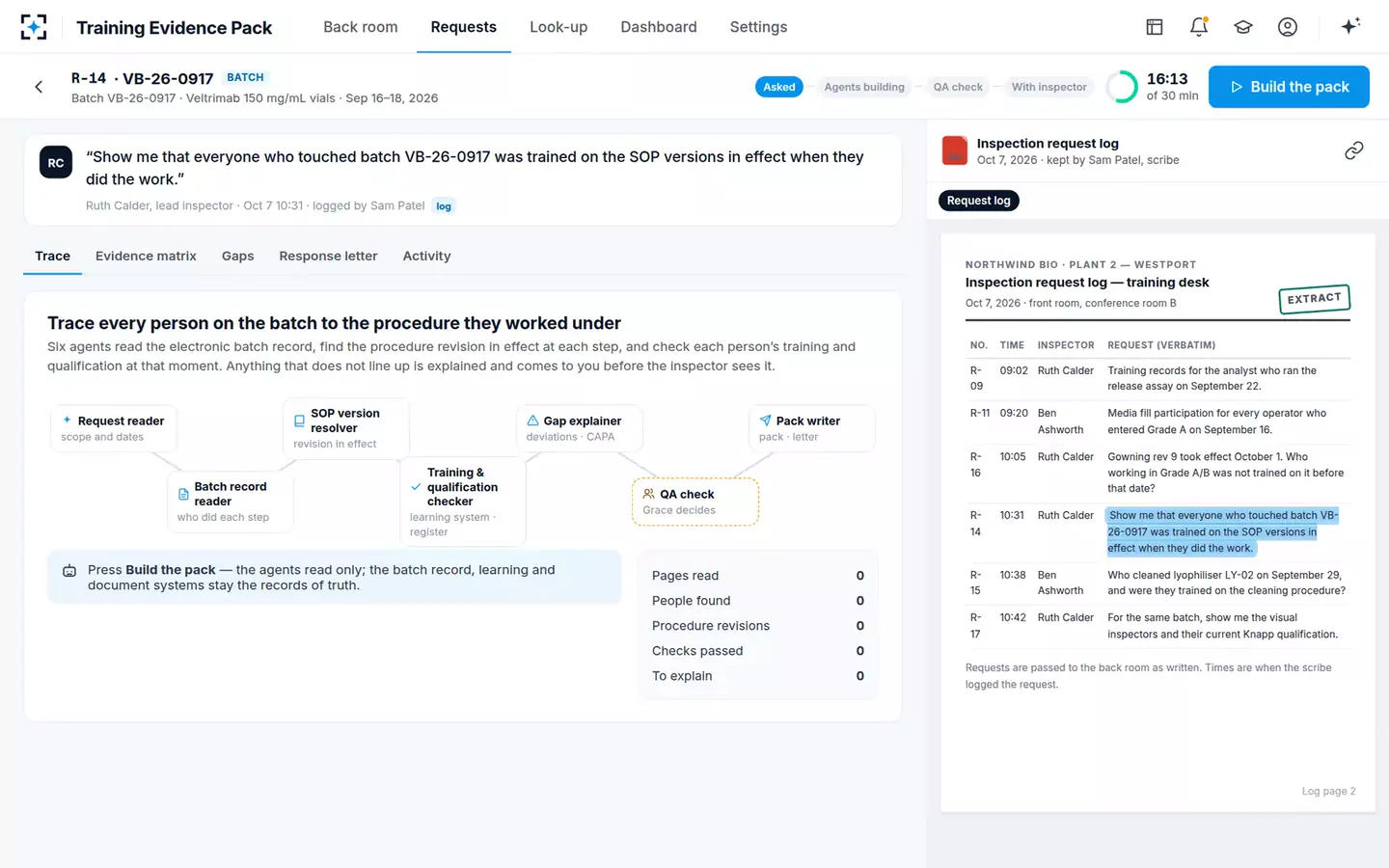Open the user account profile icon
This screenshot has width=1389, height=868.
[x=1288, y=27]
